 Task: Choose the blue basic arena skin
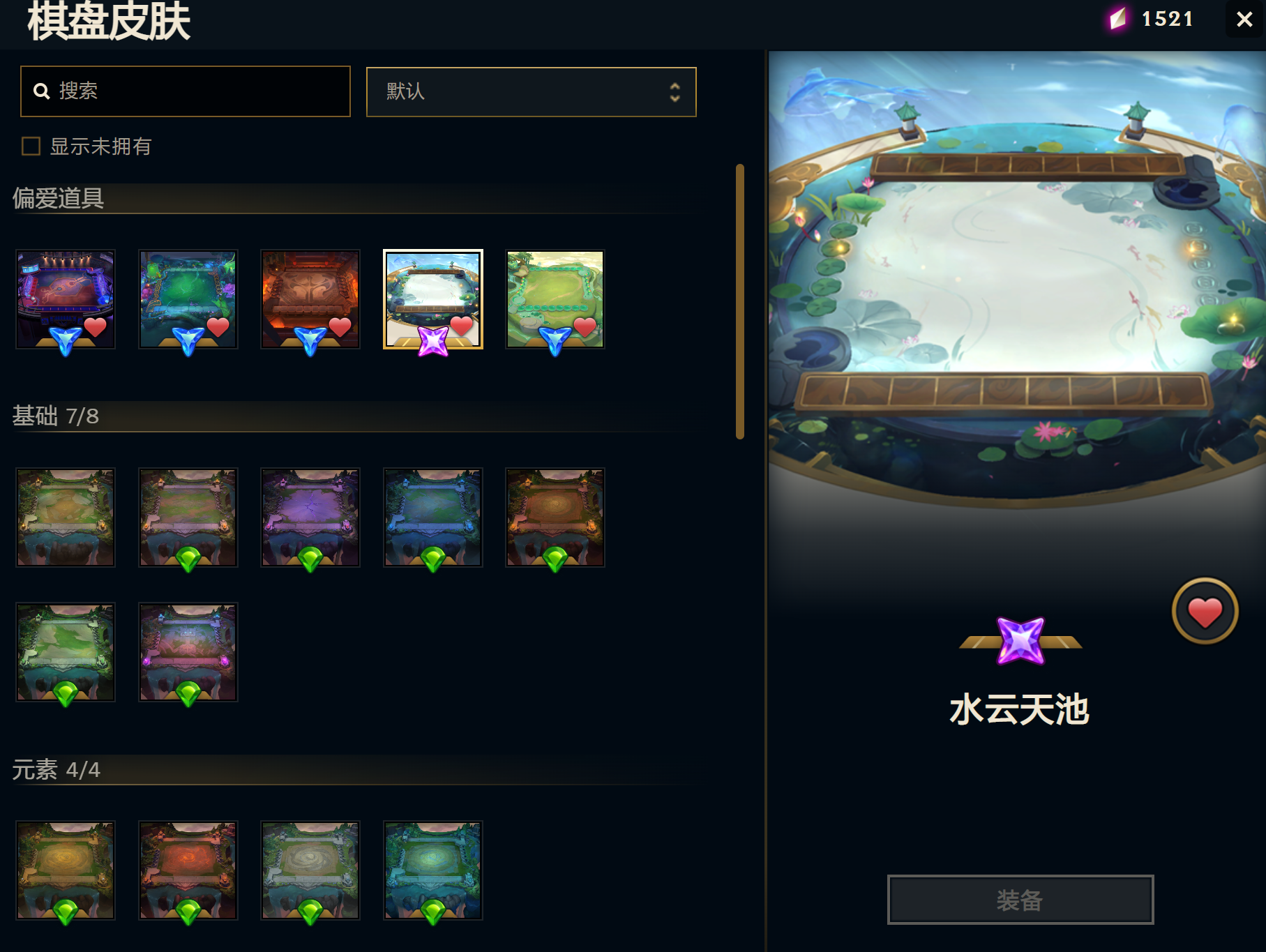click(x=433, y=517)
